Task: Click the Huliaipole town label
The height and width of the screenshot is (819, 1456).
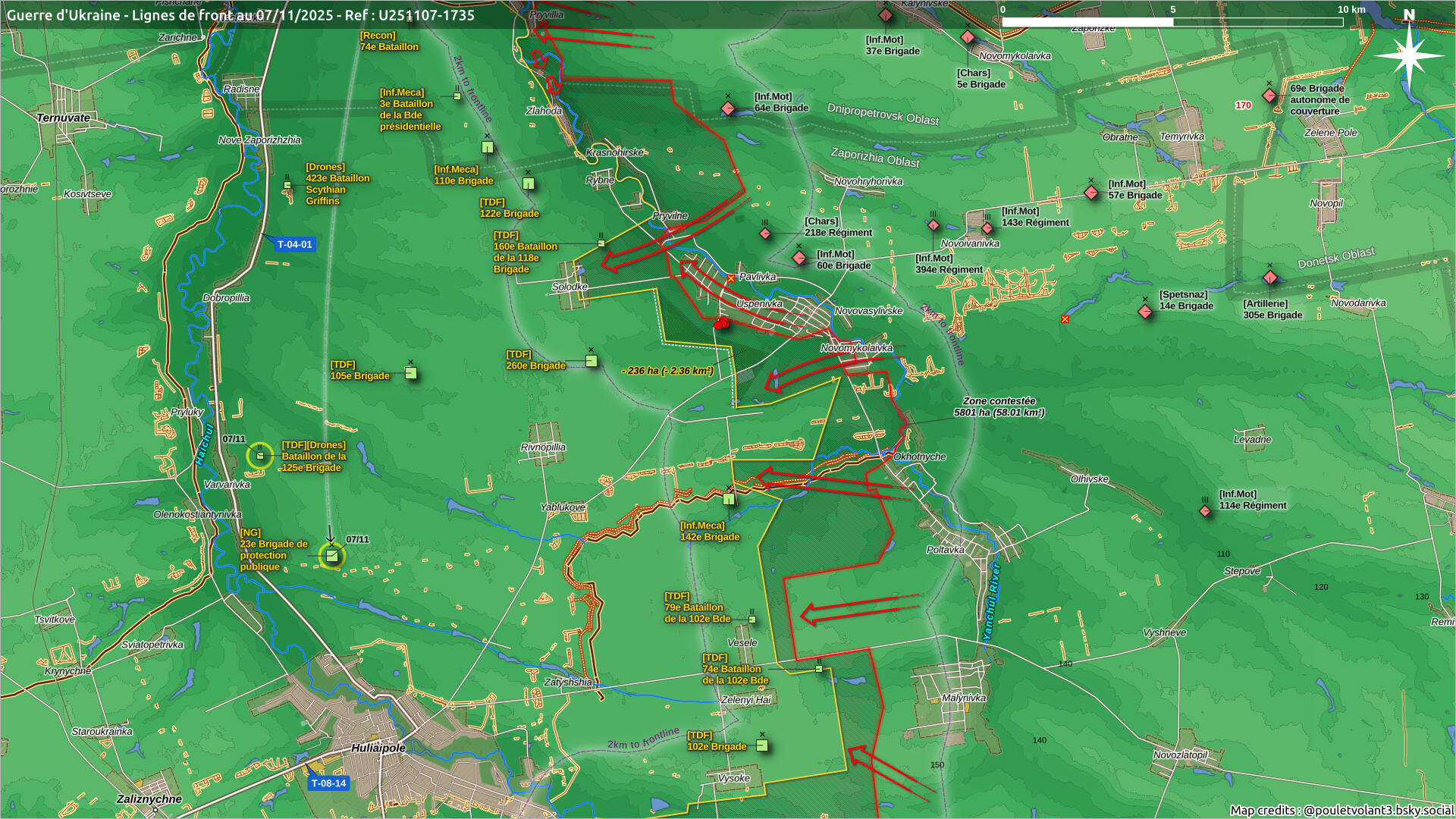Action: [x=378, y=748]
